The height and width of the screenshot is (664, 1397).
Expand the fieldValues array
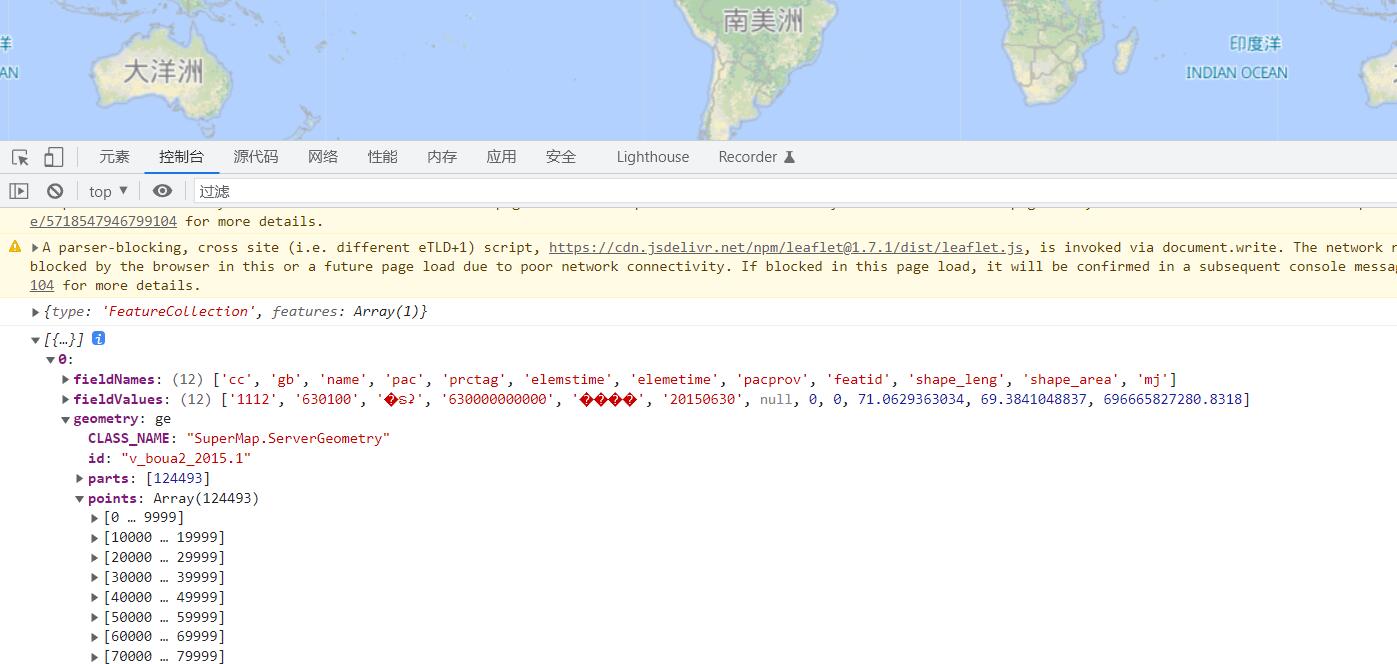(x=66, y=400)
